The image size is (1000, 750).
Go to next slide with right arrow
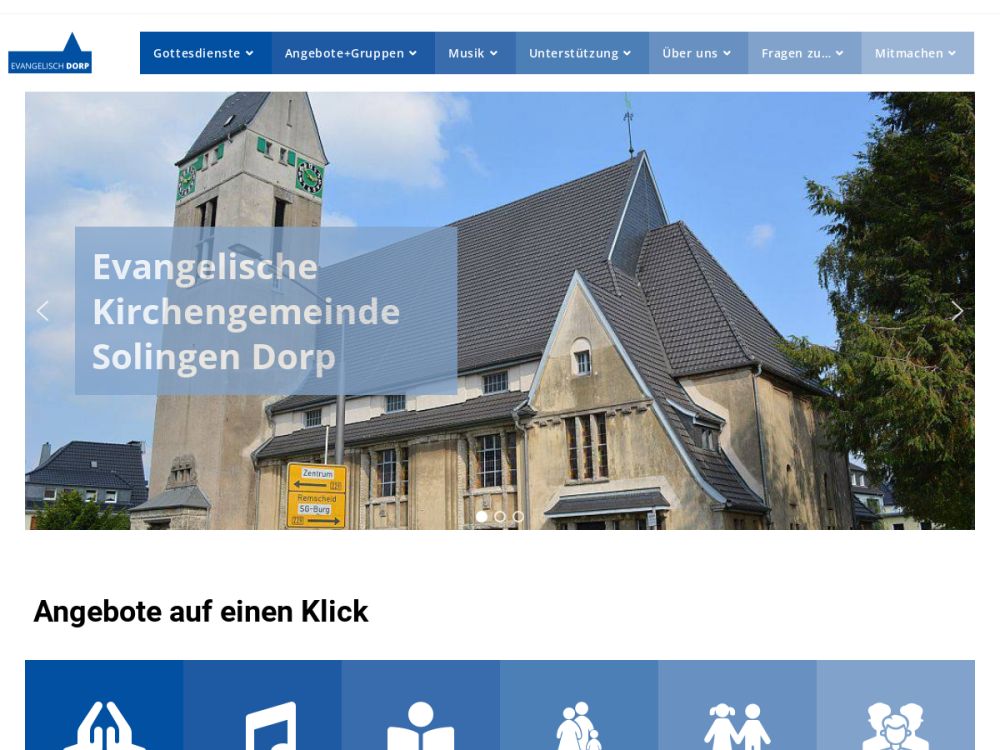click(957, 311)
